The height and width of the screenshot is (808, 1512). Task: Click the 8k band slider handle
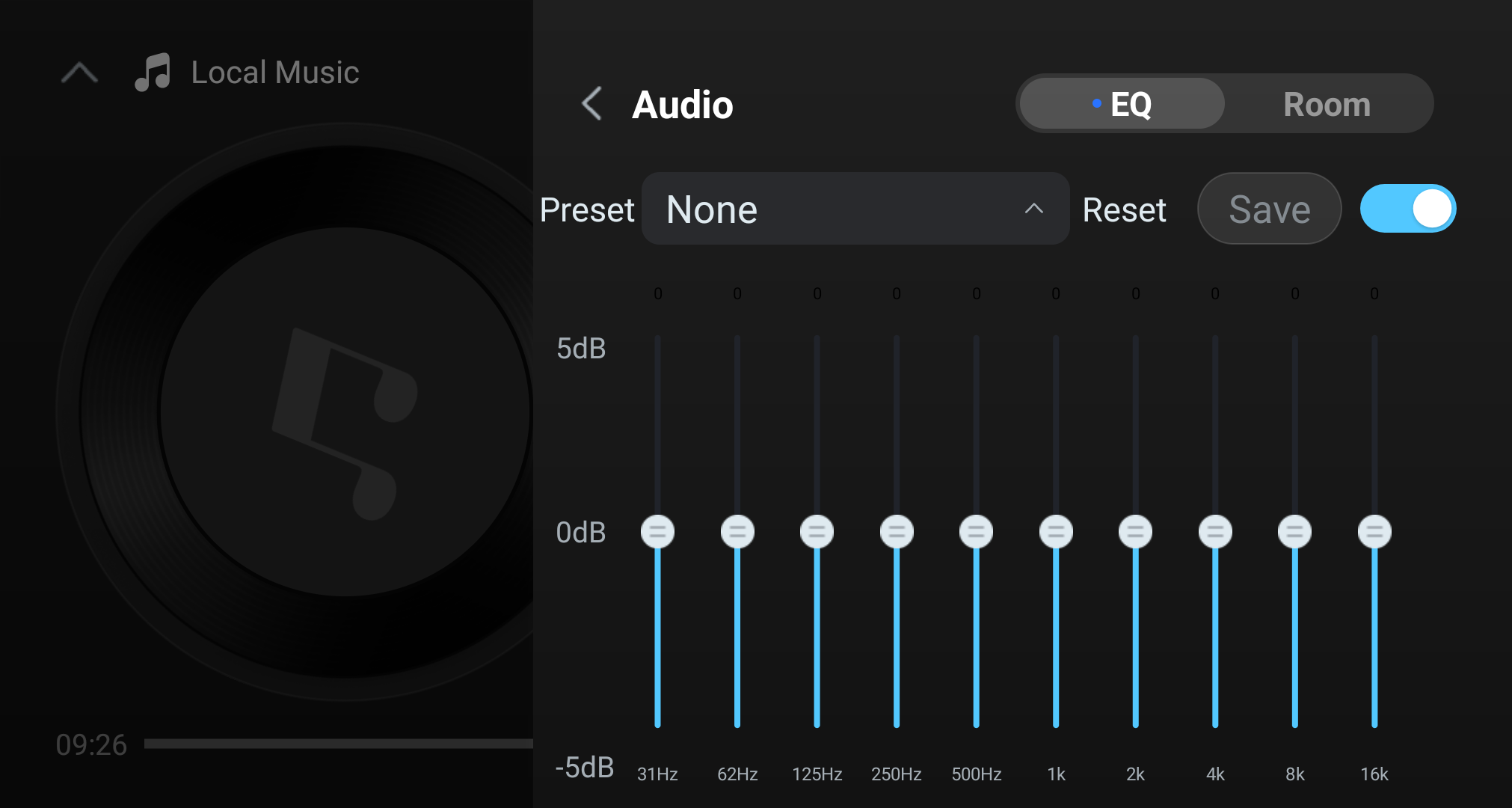click(1295, 532)
